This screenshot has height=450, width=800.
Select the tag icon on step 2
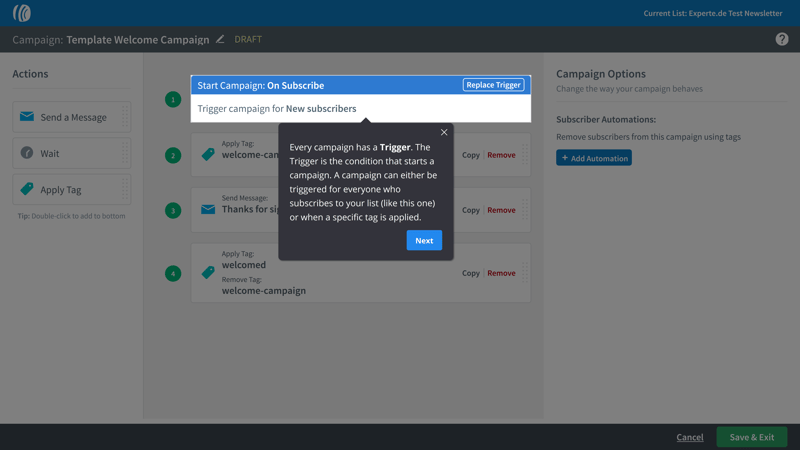tap(208, 155)
